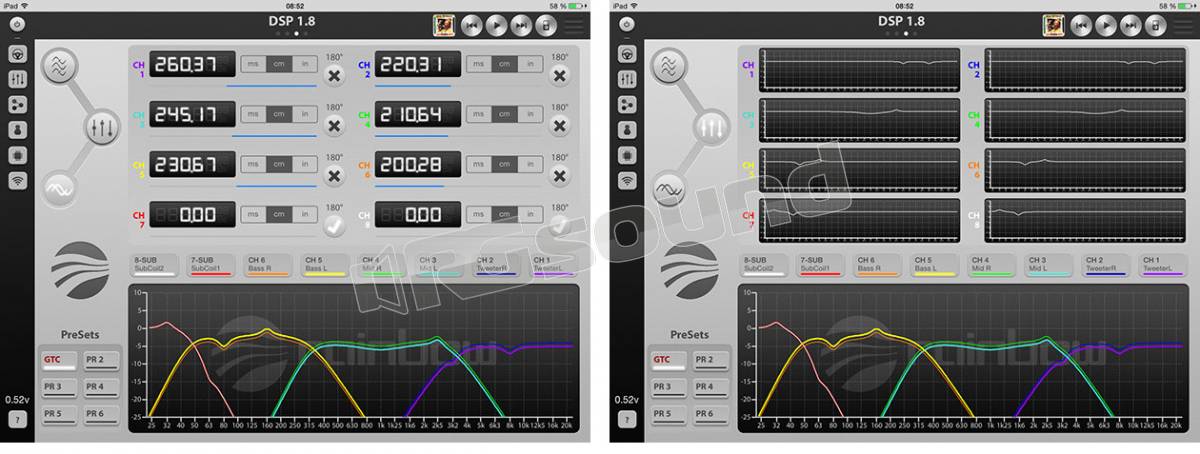This screenshot has width=1200, height=454.
Task: Select ms unit for CH 1 delay
Action: [x=253, y=64]
